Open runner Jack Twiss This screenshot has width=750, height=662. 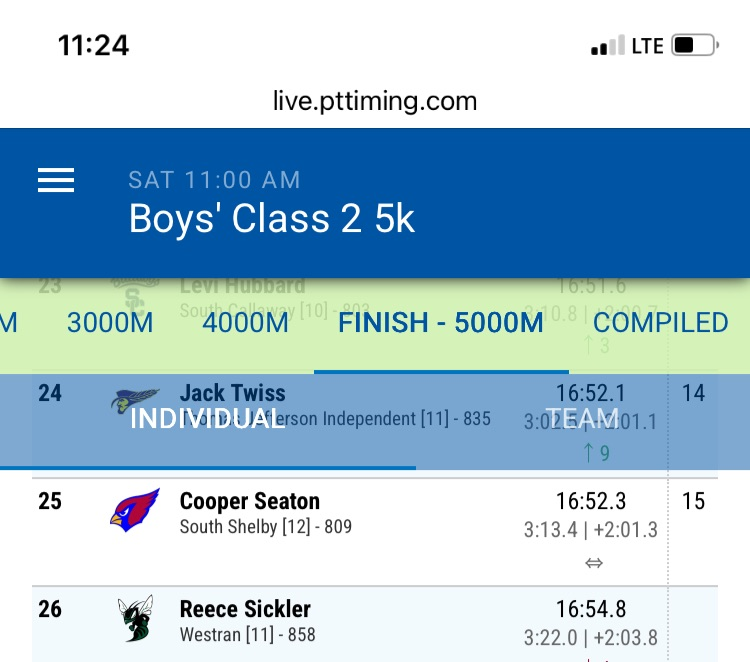tap(233, 393)
